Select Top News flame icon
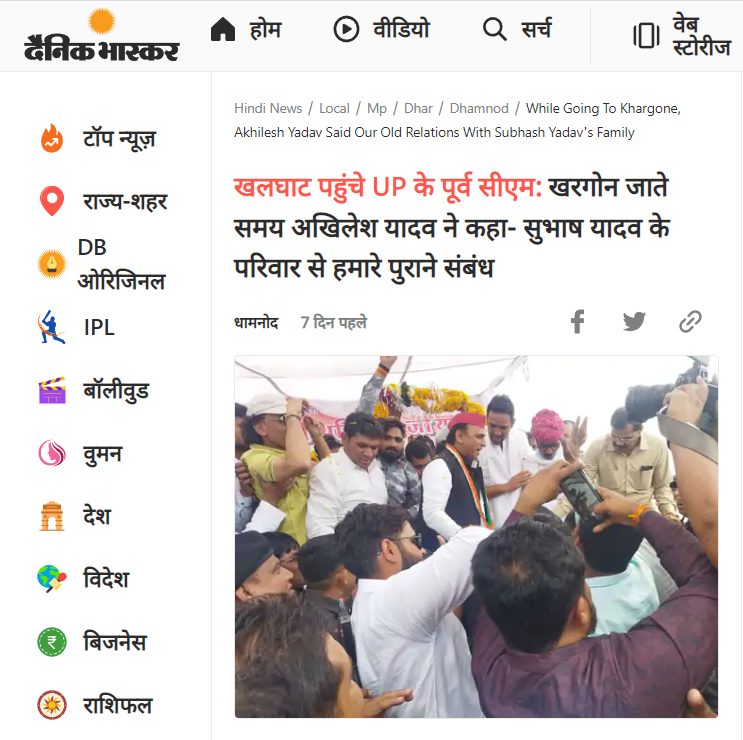This screenshot has width=743, height=740. (52, 138)
